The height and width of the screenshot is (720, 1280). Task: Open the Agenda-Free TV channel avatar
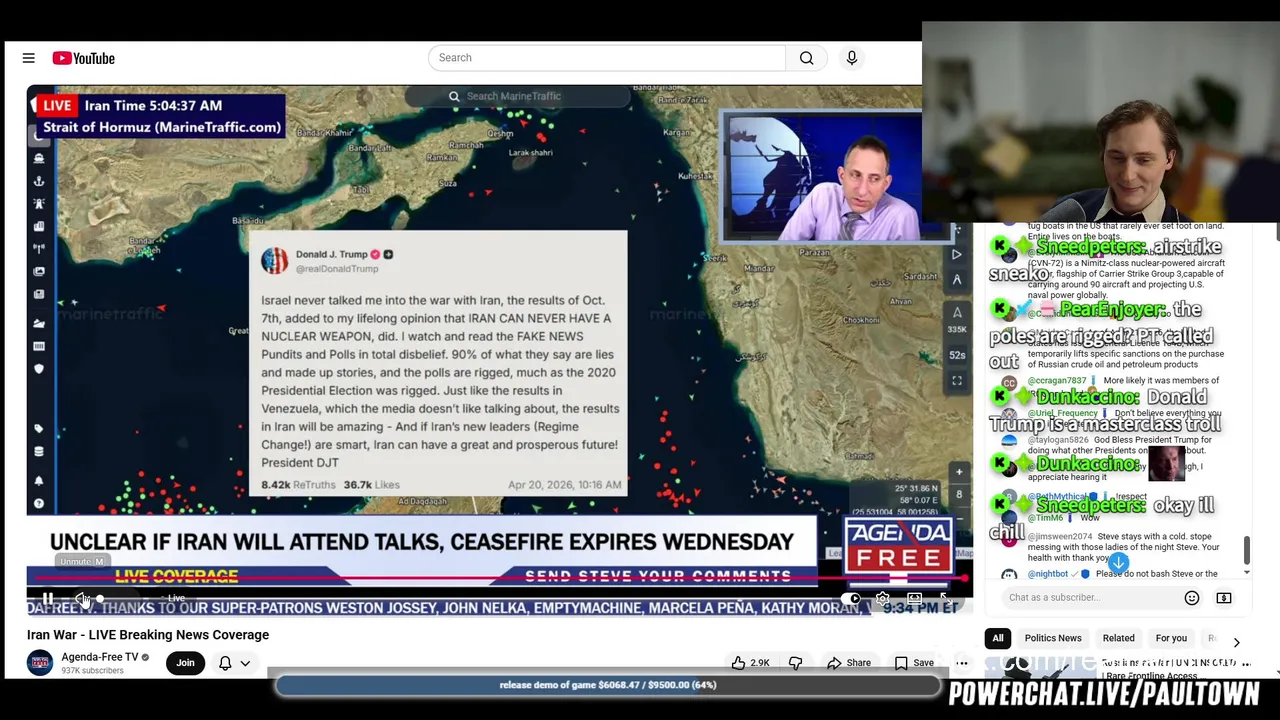pyautogui.click(x=40, y=663)
